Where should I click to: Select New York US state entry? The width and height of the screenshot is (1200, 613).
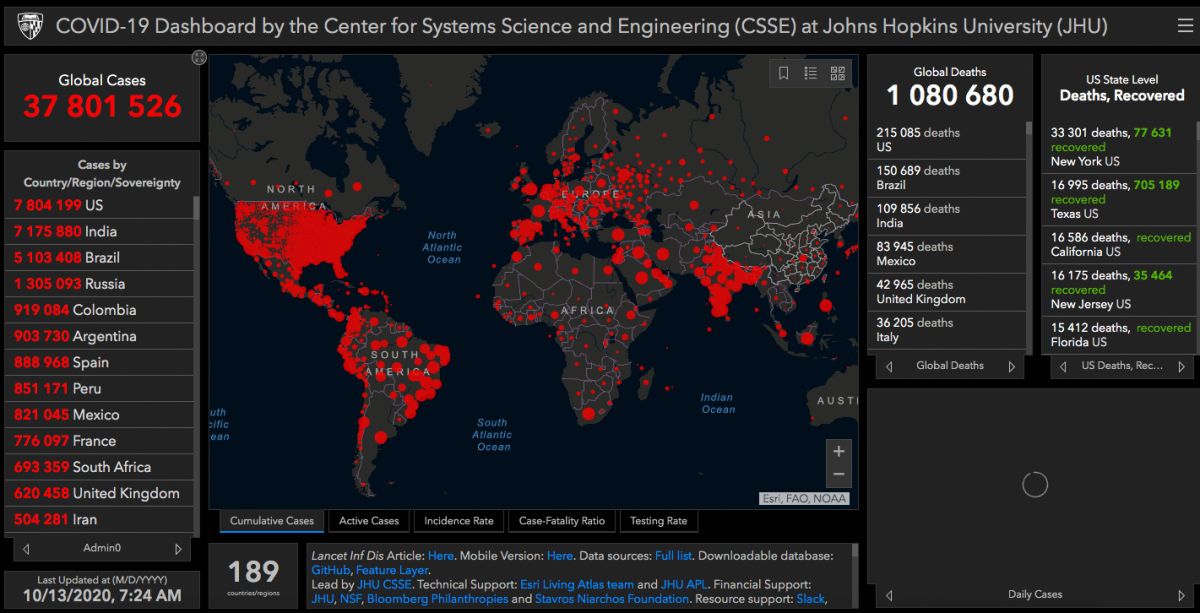1120,146
